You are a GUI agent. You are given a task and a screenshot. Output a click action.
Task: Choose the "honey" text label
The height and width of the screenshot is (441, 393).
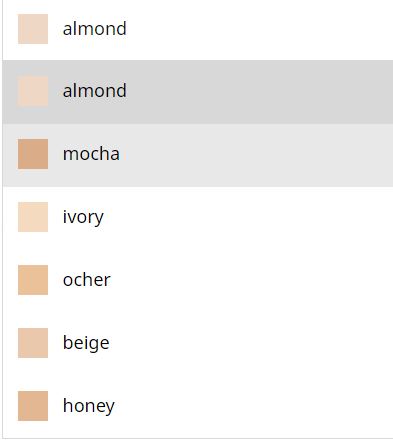tap(89, 406)
